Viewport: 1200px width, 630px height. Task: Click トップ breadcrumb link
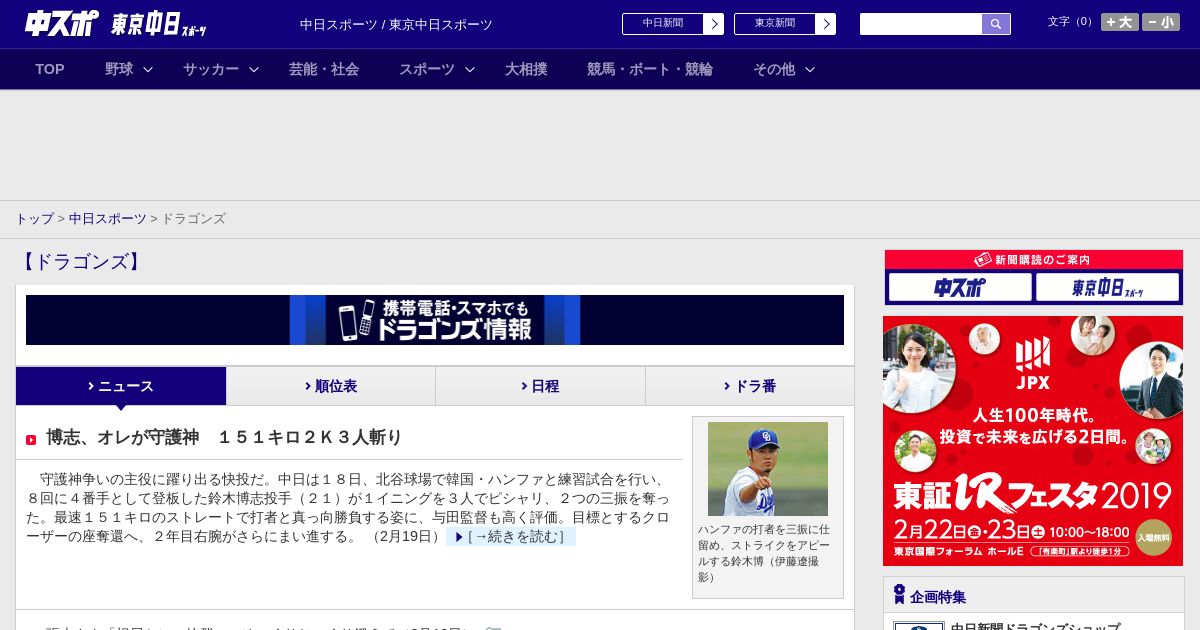tap(35, 218)
